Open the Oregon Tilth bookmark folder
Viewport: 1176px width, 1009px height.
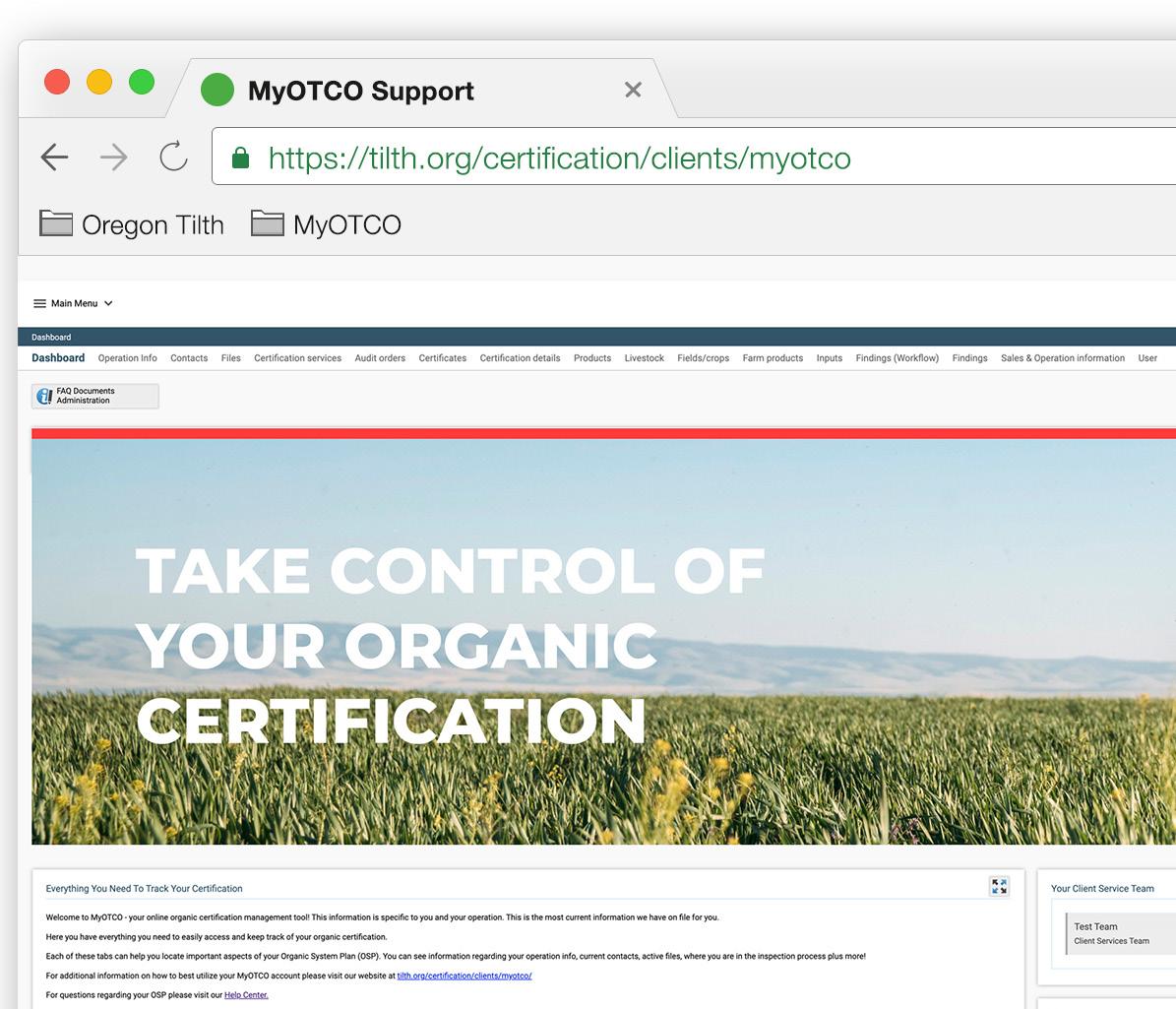coord(131,224)
